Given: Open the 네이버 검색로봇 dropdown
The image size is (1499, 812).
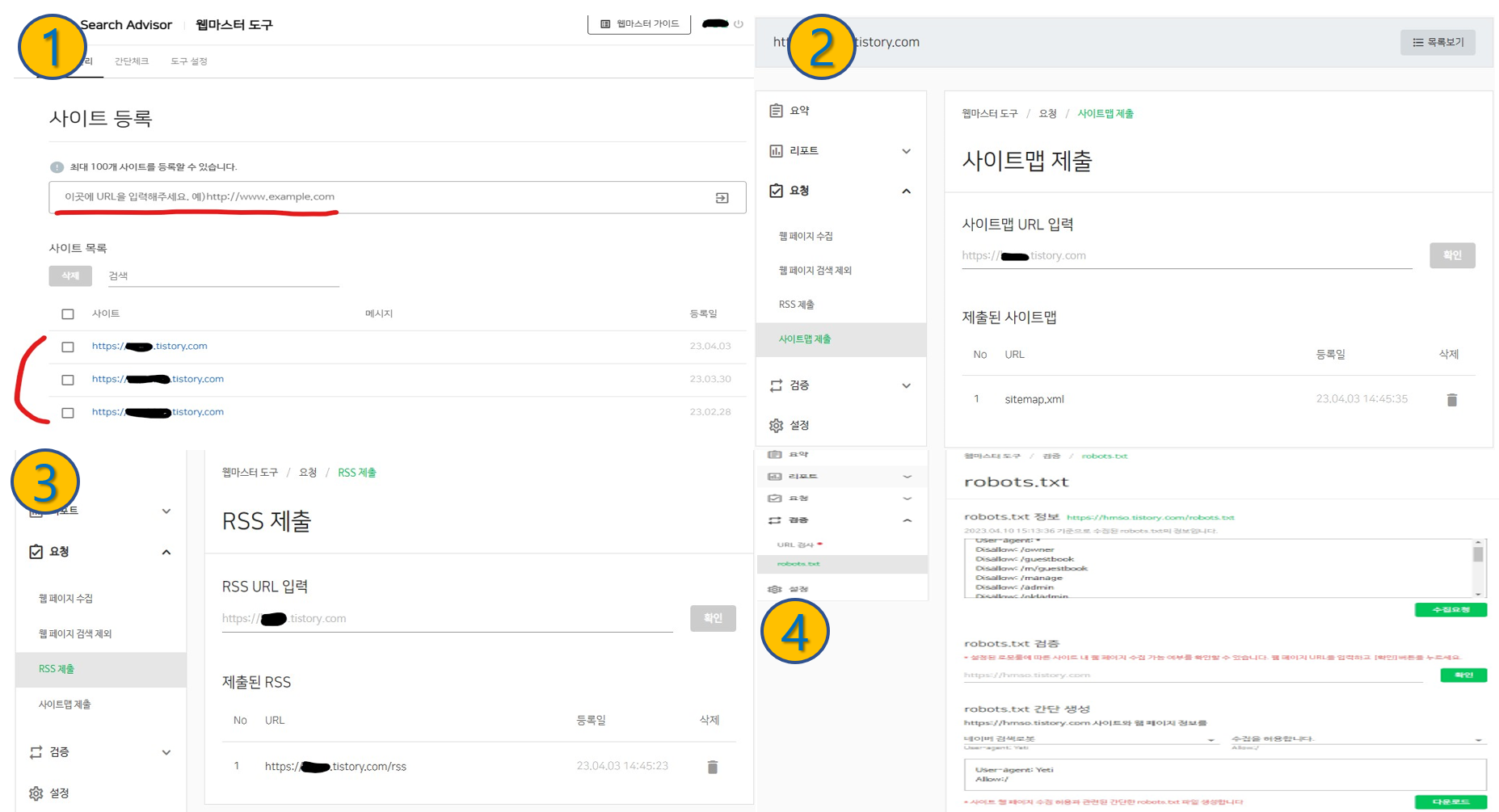Looking at the screenshot, I should 1090,739.
